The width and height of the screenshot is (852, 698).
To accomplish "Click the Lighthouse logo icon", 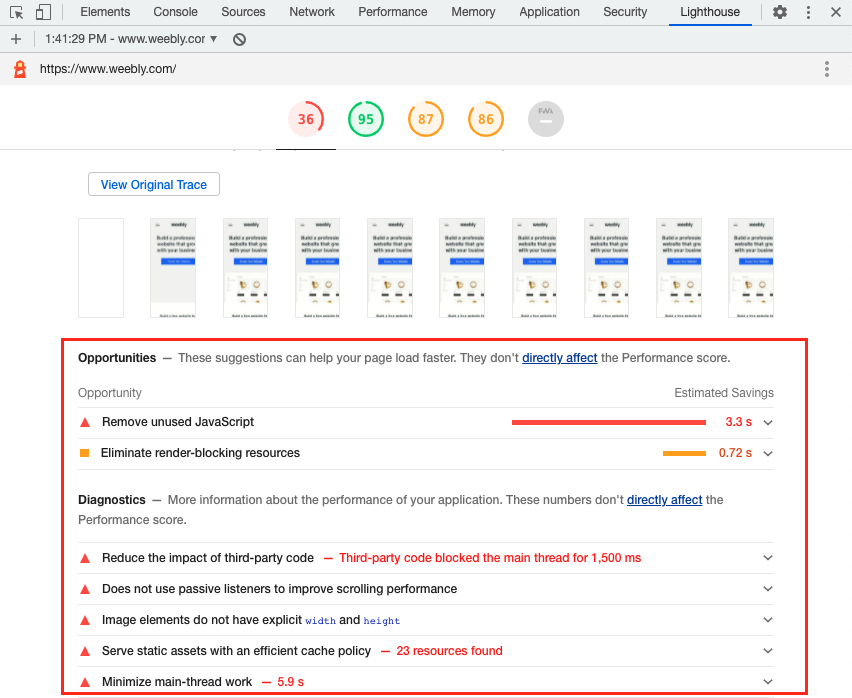I will coord(20,69).
